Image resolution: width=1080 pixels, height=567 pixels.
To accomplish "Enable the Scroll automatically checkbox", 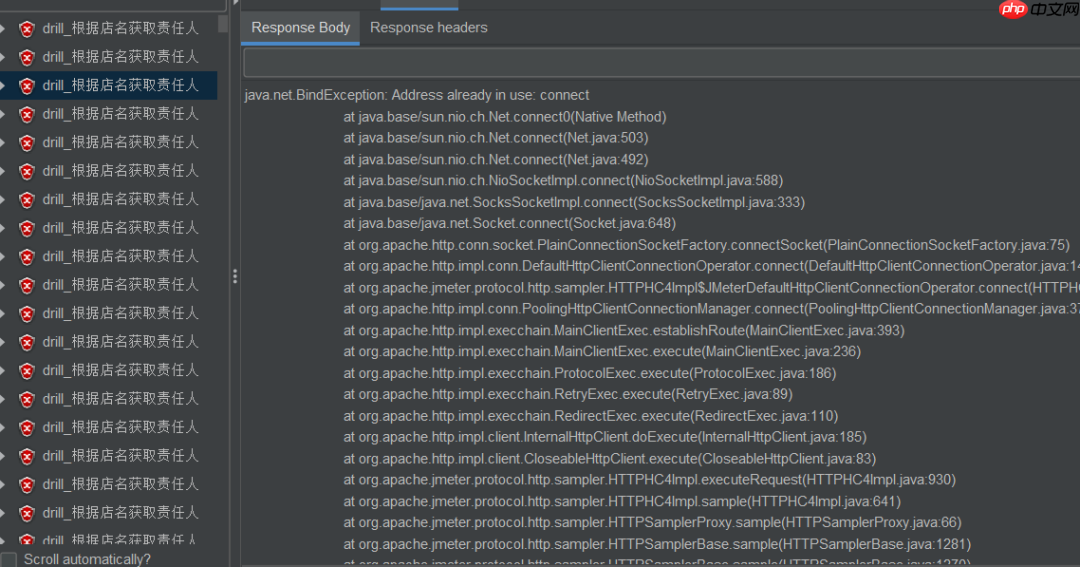I will tap(9, 559).
